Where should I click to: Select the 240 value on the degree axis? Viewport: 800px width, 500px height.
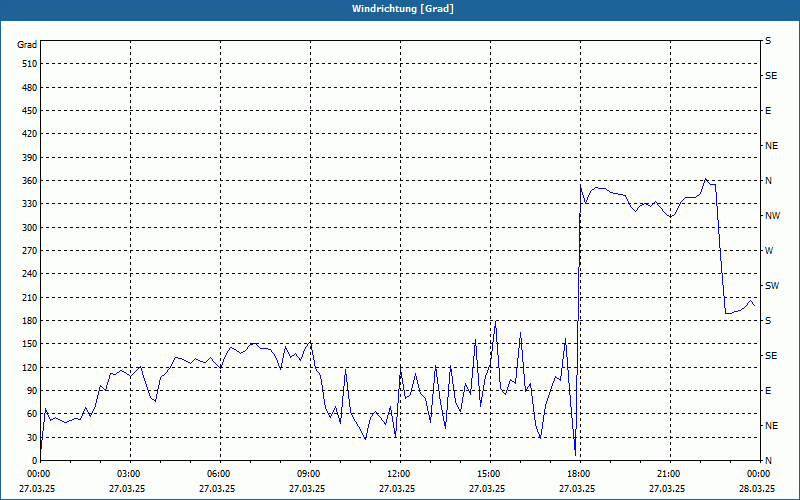click(x=30, y=274)
